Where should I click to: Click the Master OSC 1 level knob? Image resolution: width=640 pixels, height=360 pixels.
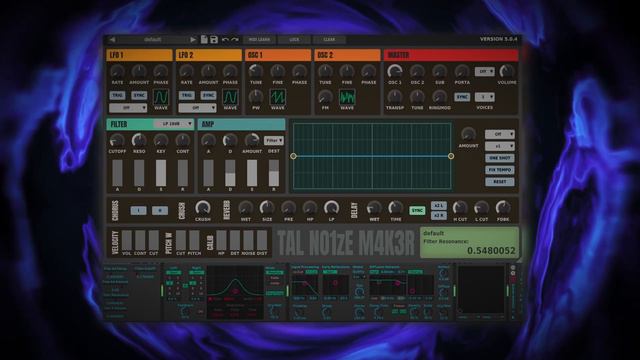point(395,71)
